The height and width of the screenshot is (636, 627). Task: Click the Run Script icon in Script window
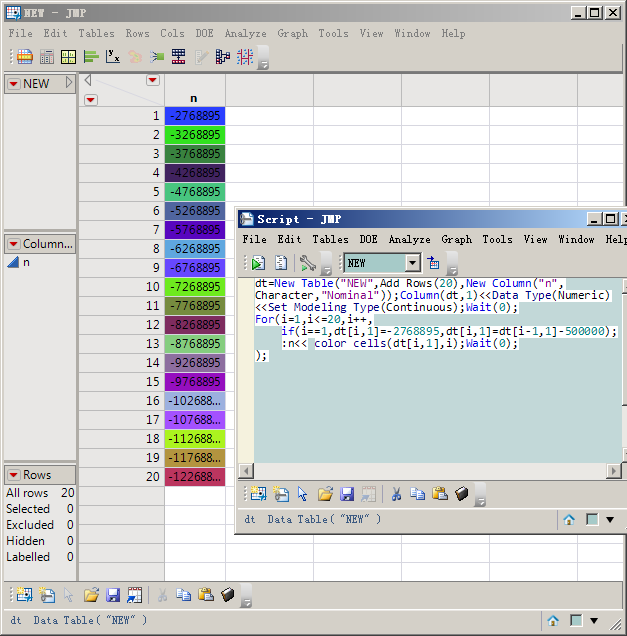(x=258, y=263)
